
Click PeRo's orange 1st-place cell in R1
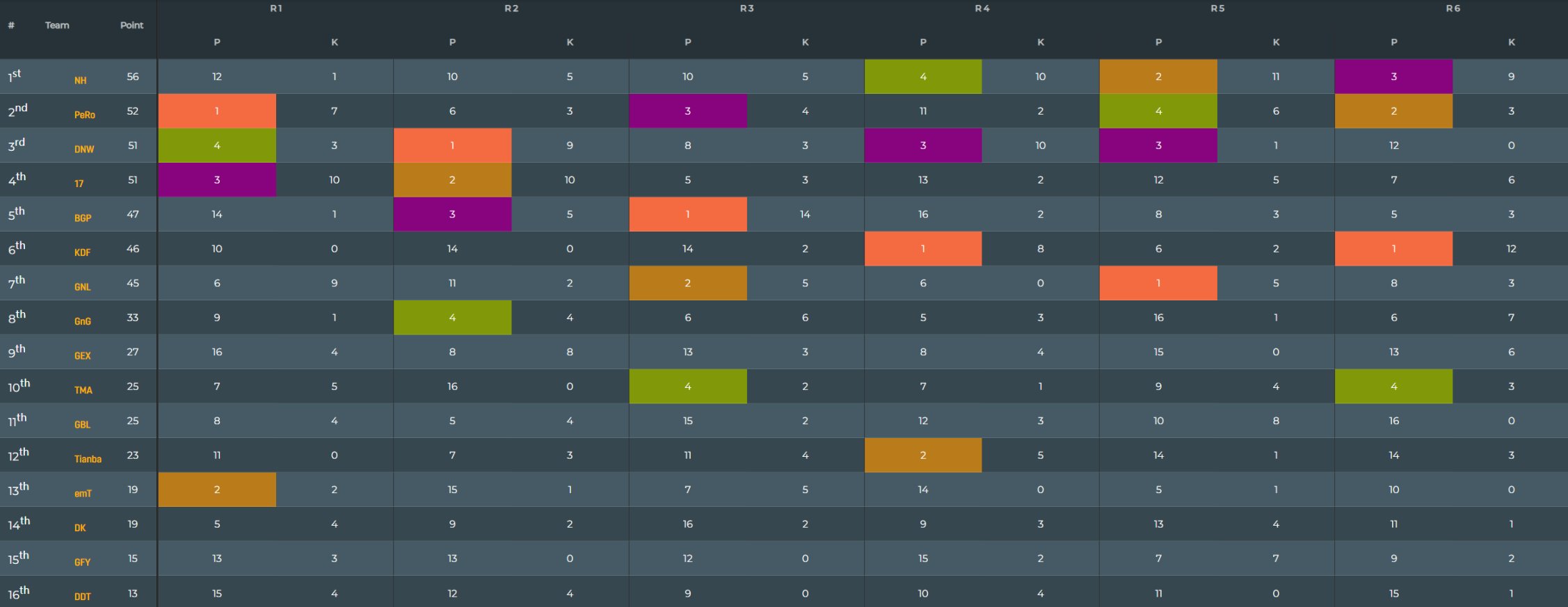pos(217,111)
